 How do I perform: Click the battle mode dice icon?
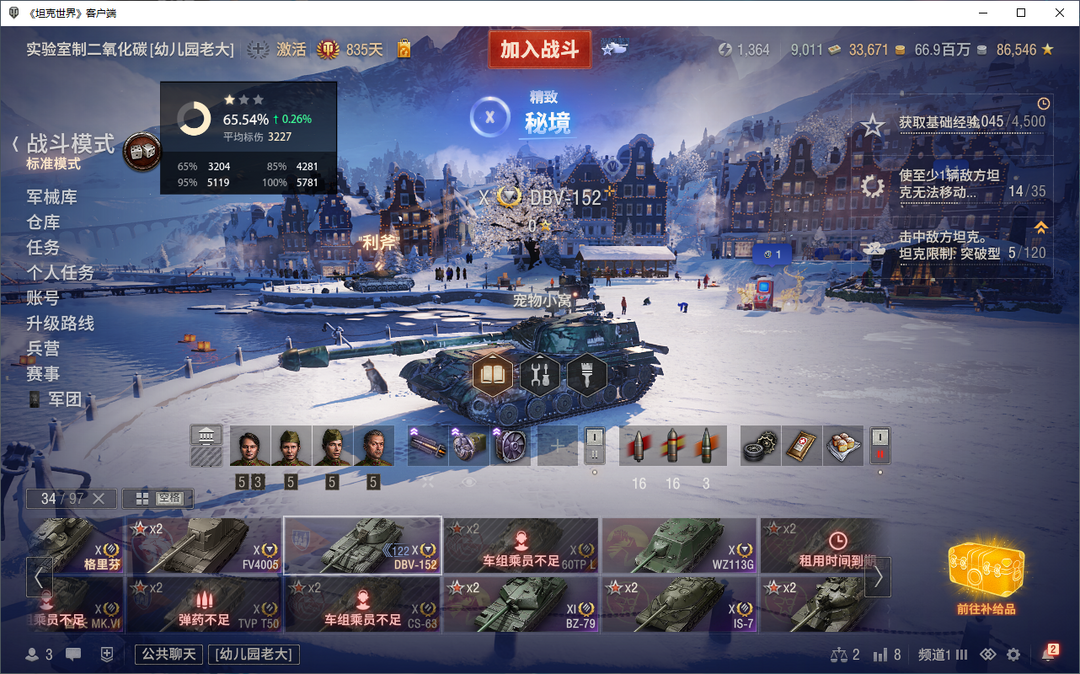[142, 151]
